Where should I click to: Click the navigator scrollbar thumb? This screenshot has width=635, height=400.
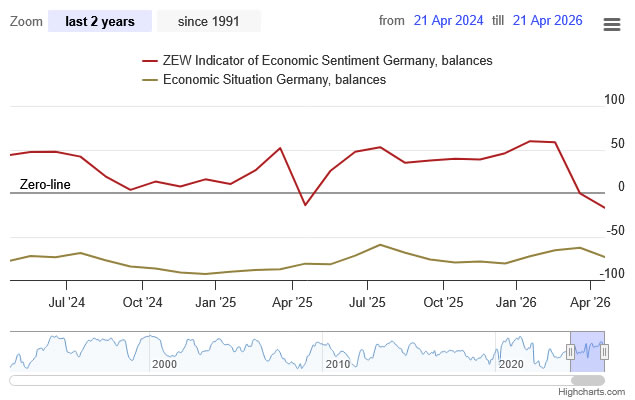tap(587, 380)
